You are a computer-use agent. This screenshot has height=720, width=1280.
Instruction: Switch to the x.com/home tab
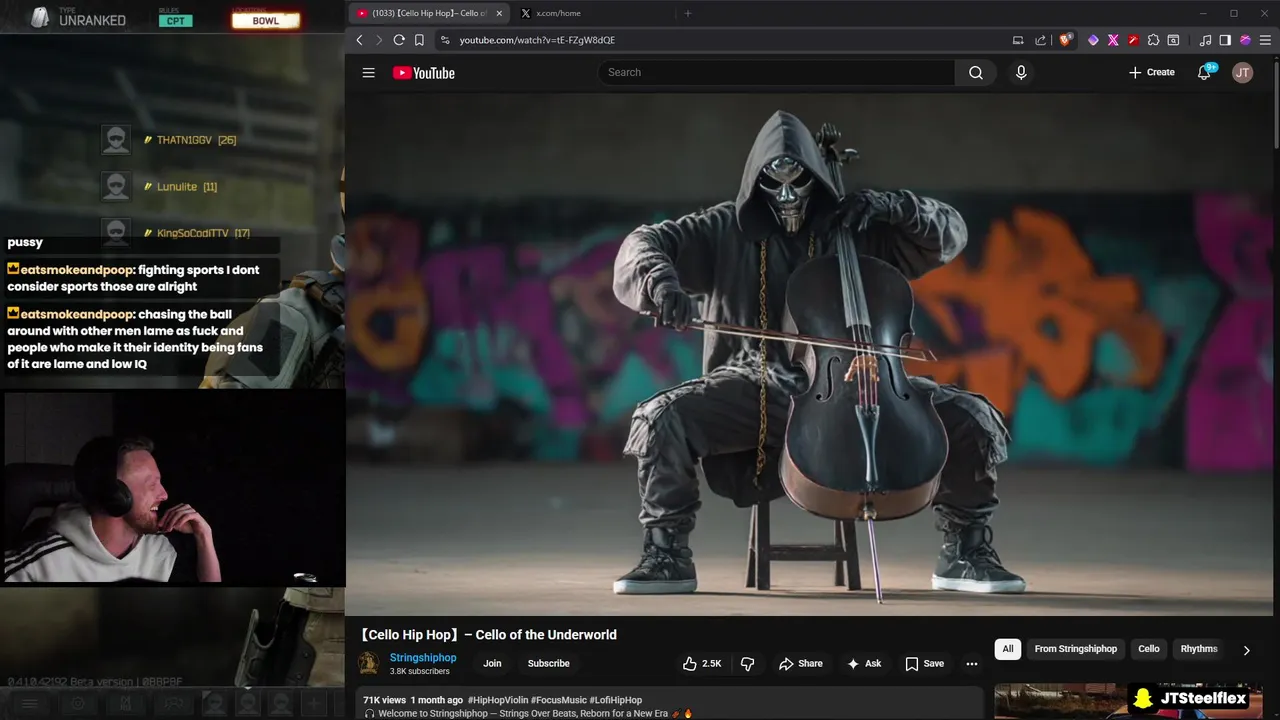pyautogui.click(x=558, y=13)
